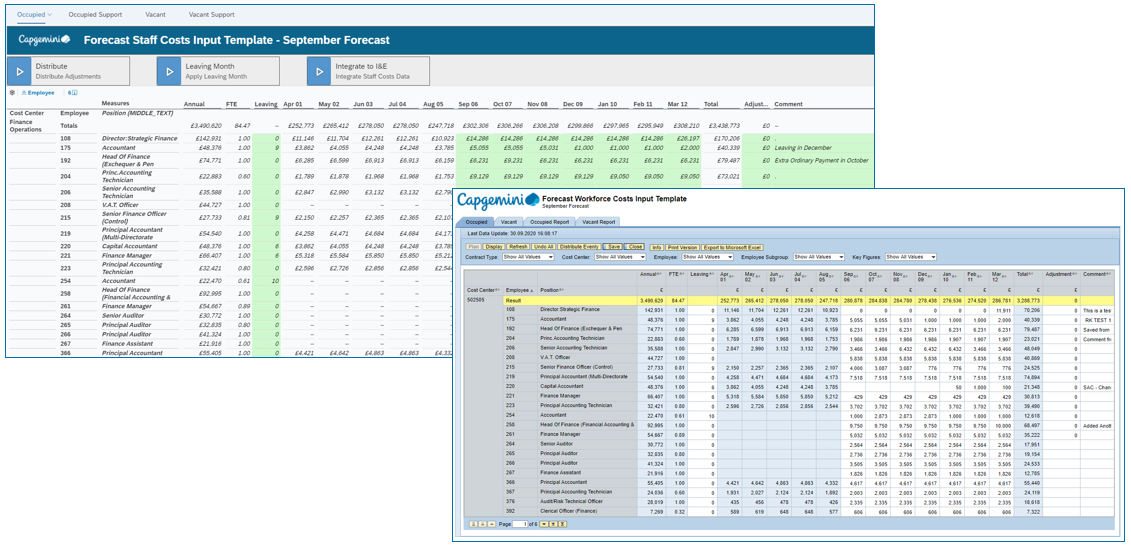Image resolution: width=1131 pixels, height=546 pixels.
Task: Open the Vacant Report tab
Action: pos(598,222)
